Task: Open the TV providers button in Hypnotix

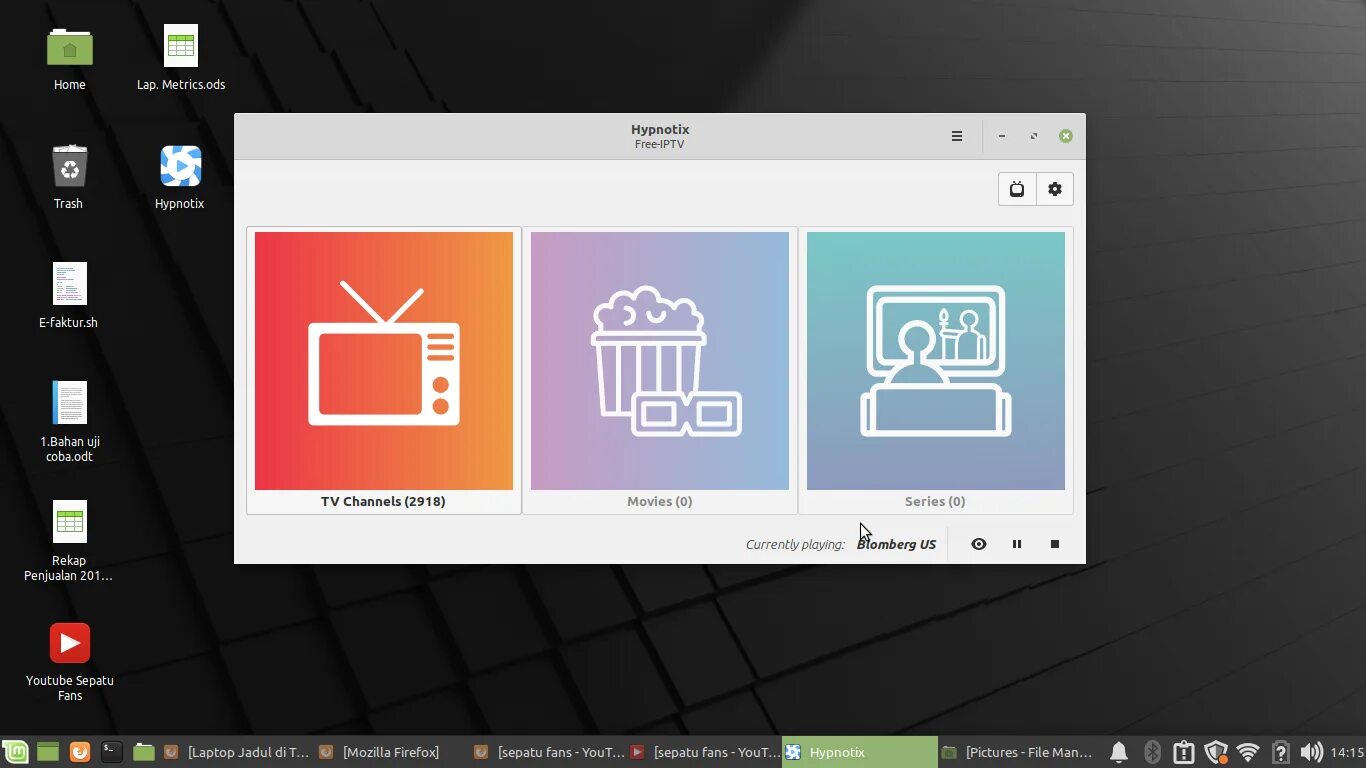Action: pyautogui.click(x=1017, y=189)
